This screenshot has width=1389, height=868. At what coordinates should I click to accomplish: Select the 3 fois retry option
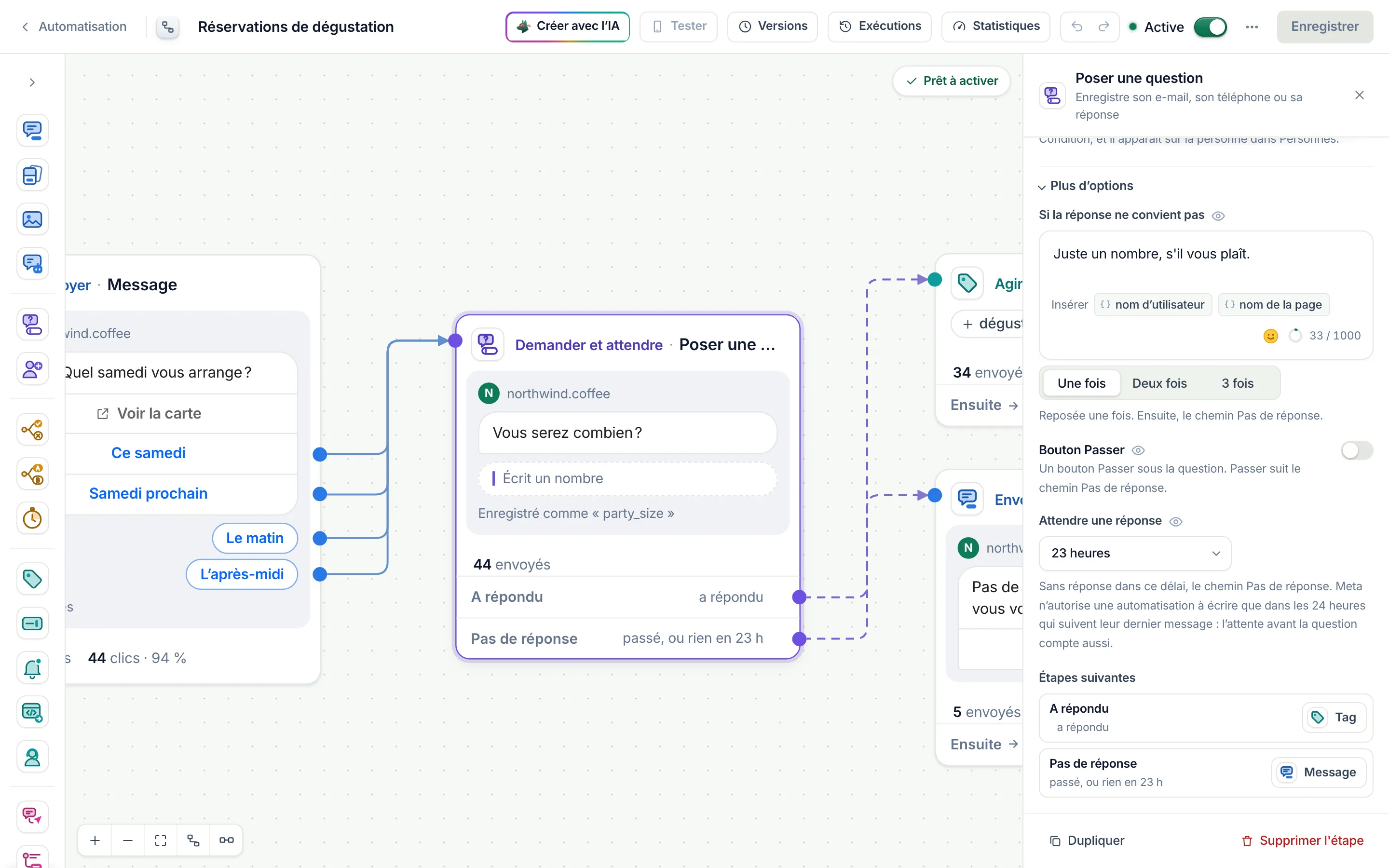click(x=1237, y=383)
